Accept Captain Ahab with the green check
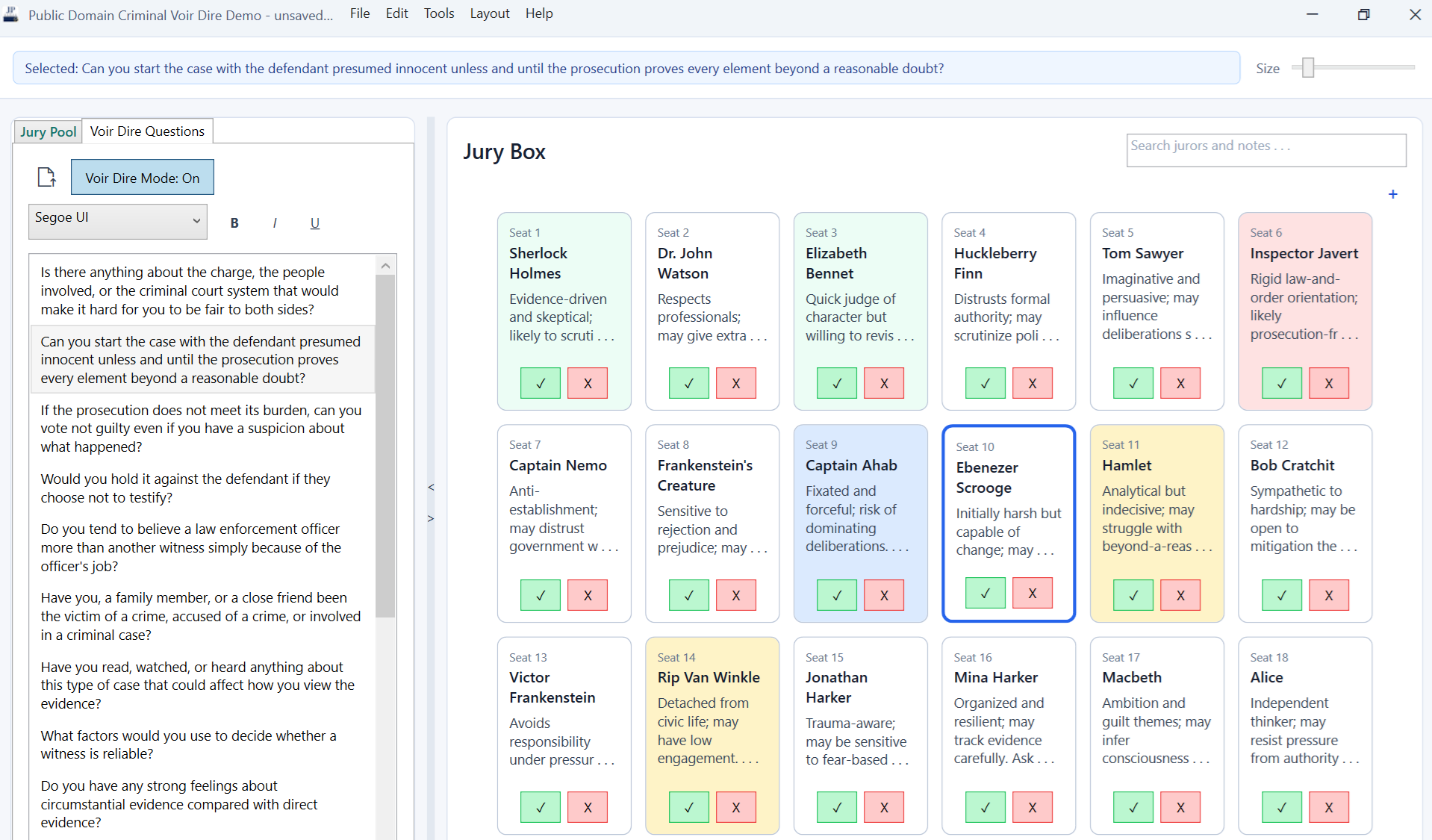The width and height of the screenshot is (1432, 840). click(837, 595)
